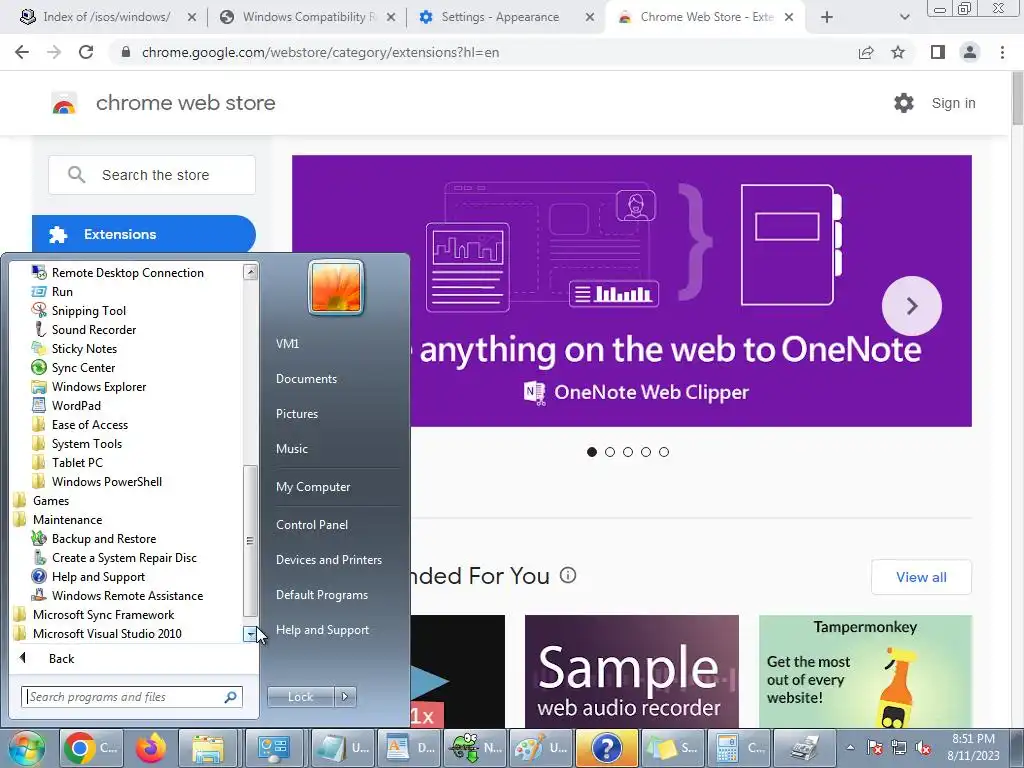Click the Search the store field
The height and width of the screenshot is (768, 1024).
(152, 175)
